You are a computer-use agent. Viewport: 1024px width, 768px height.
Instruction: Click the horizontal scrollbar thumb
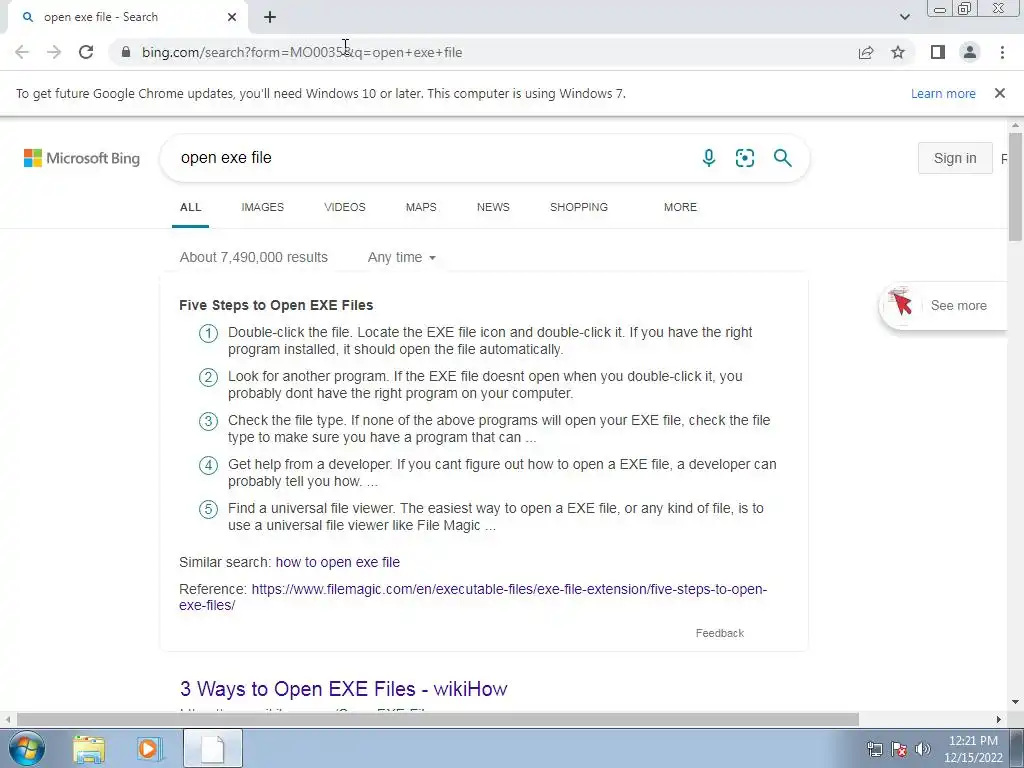438,719
